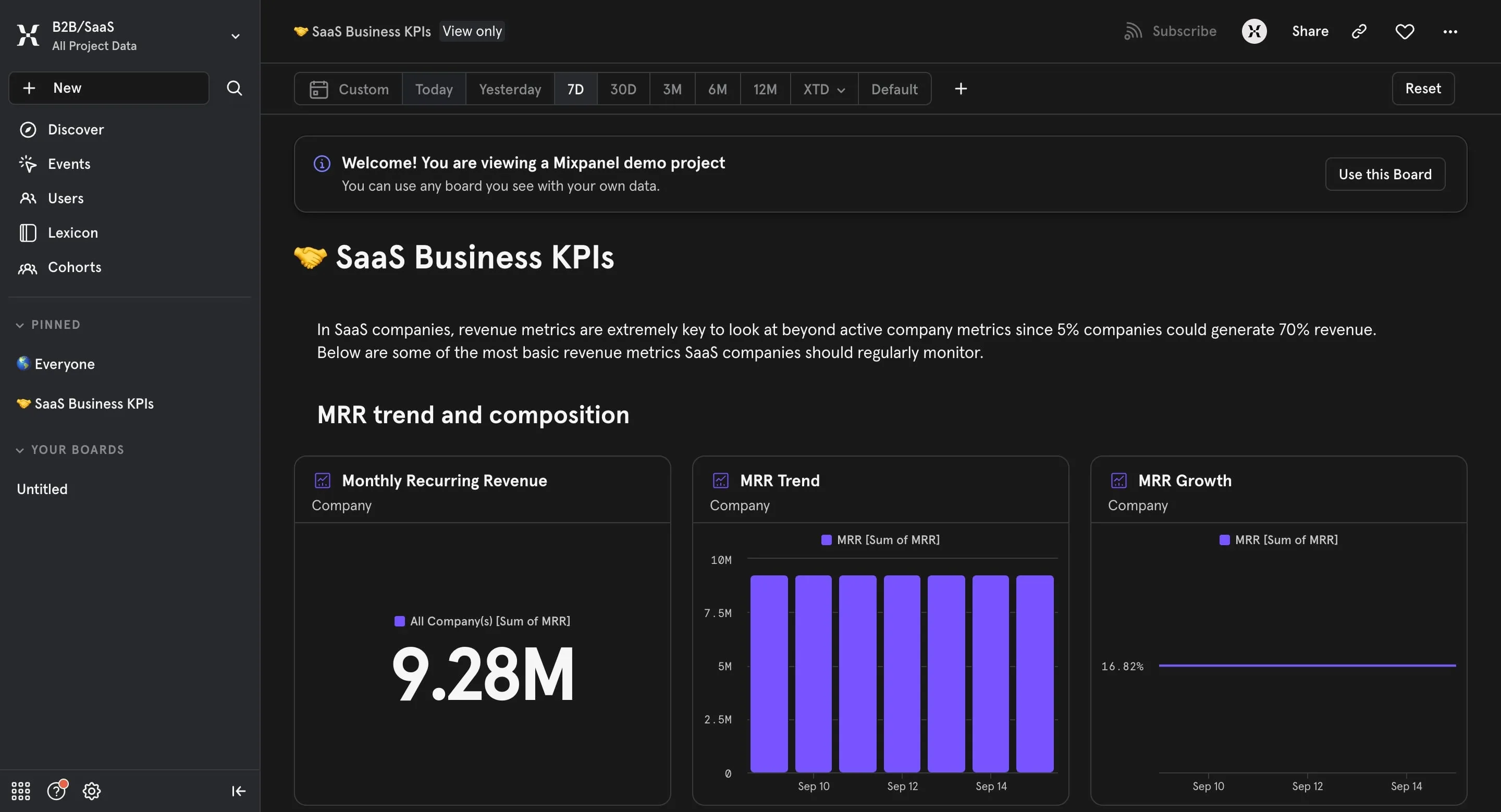Open the apps grid icon
Image resolution: width=1501 pixels, height=812 pixels.
pyautogui.click(x=21, y=791)
